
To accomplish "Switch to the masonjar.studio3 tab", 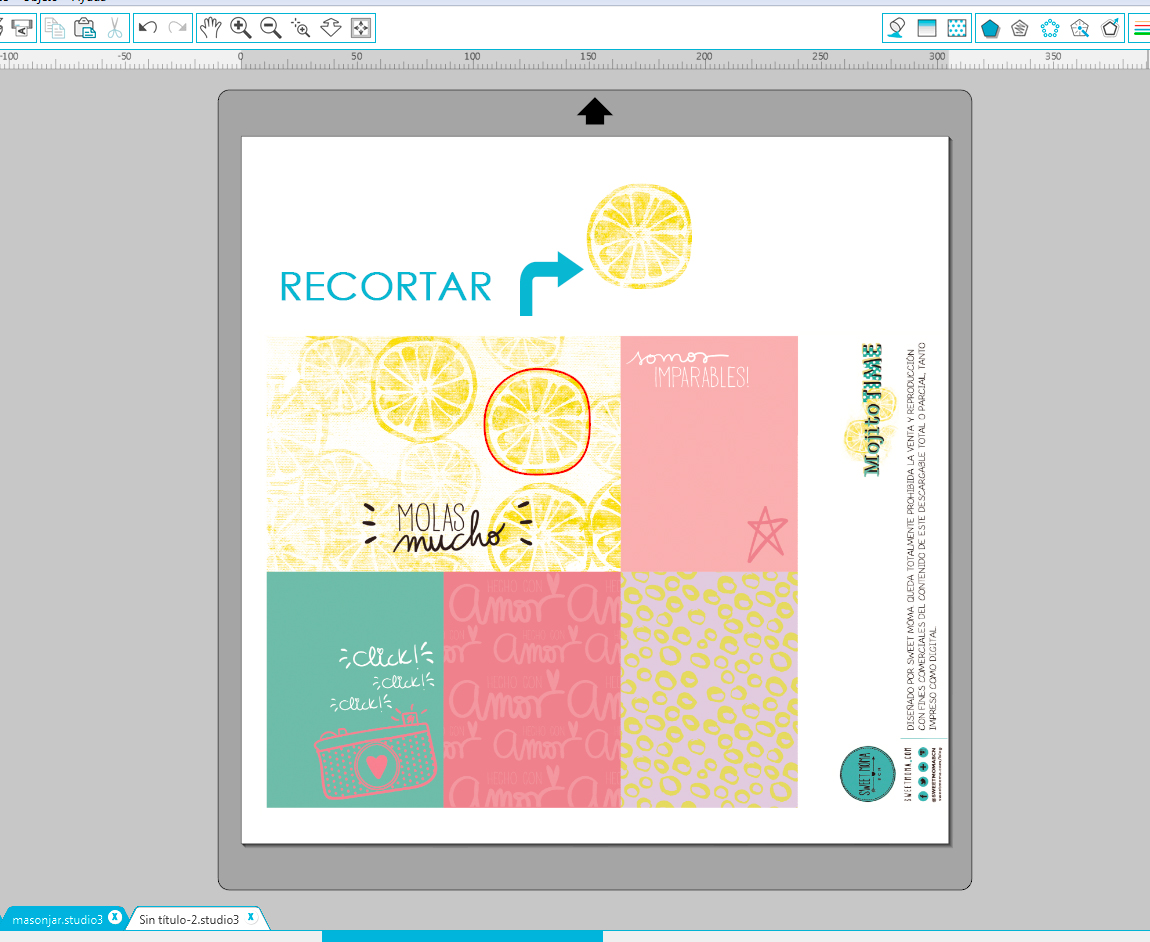I will (57, 919).
